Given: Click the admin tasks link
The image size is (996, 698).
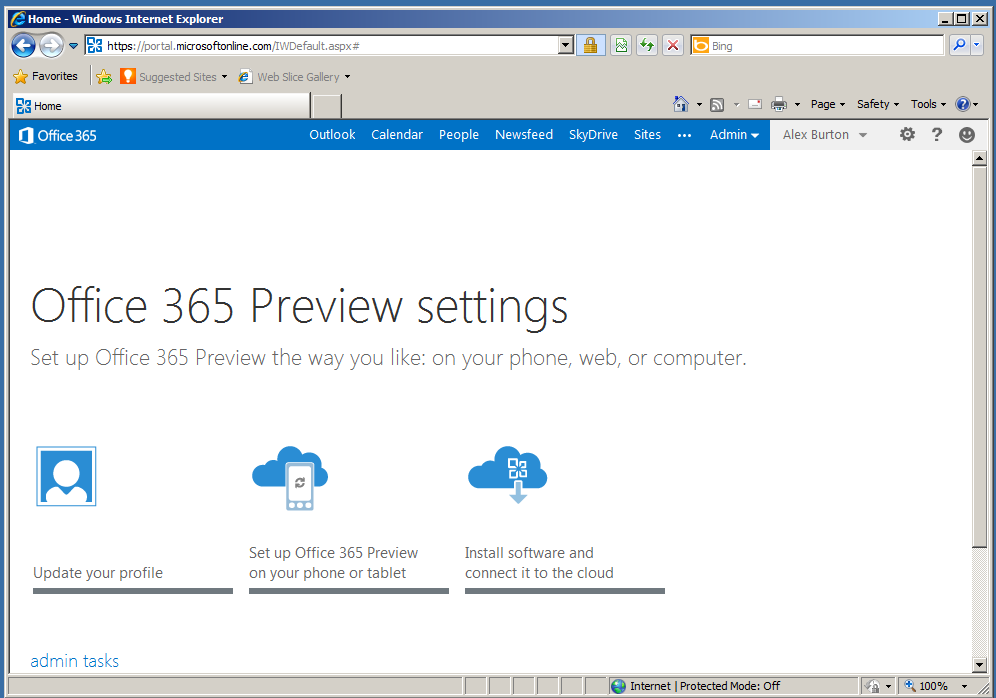Looking at the screenshot, I should click(74, 661).
